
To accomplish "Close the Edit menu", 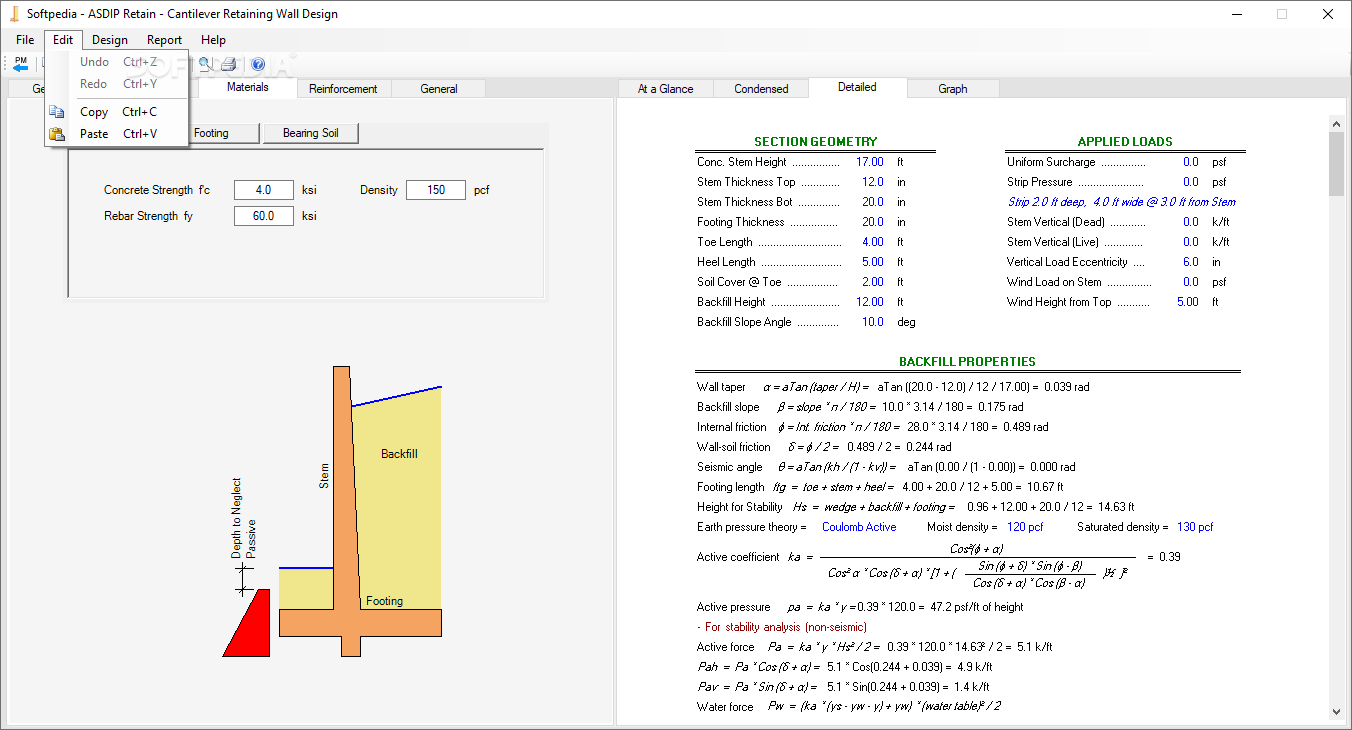I will (x=63, y=40).
